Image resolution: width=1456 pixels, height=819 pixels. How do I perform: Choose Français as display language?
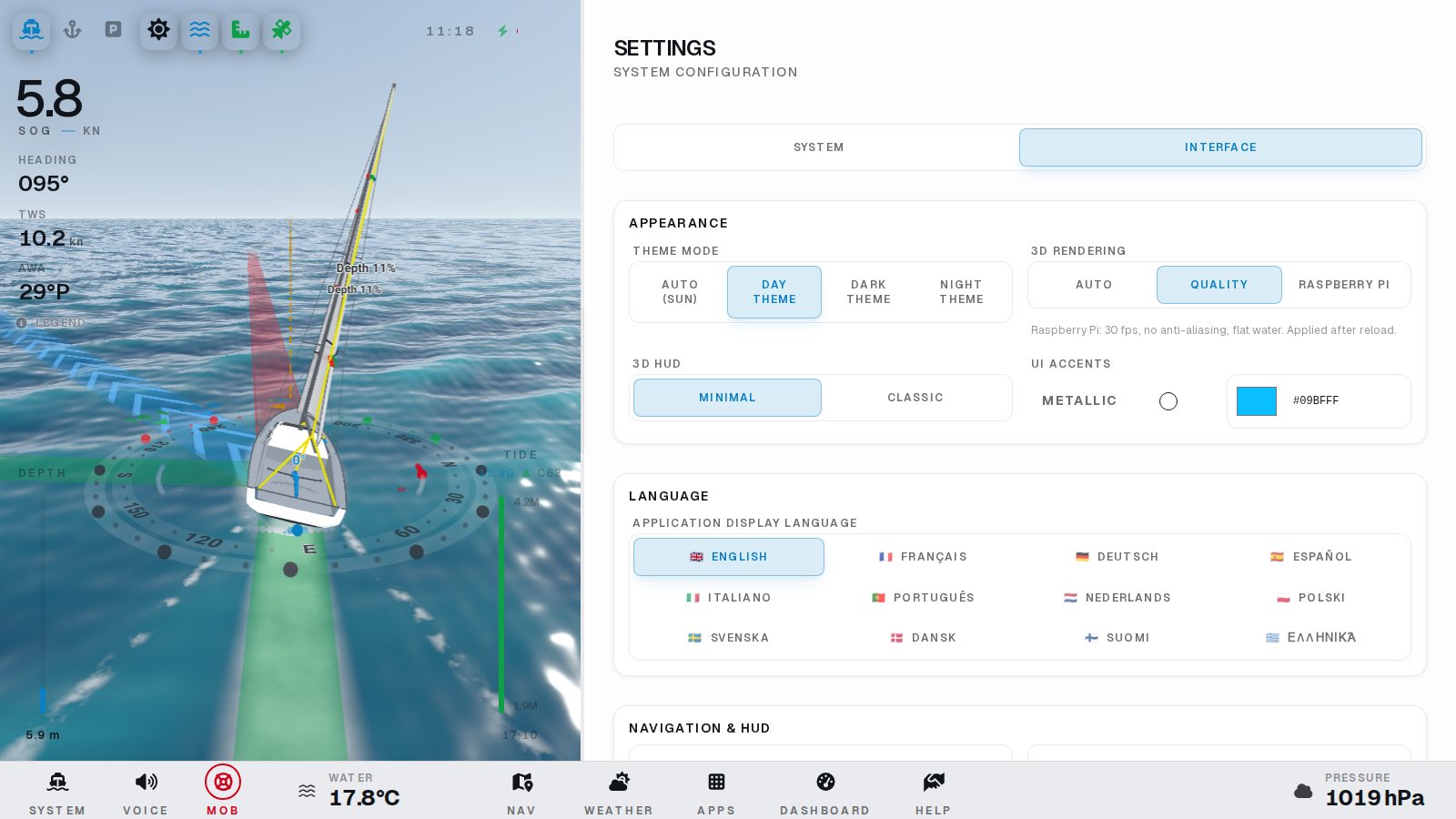pyautogui.click(x=923, y=557)
